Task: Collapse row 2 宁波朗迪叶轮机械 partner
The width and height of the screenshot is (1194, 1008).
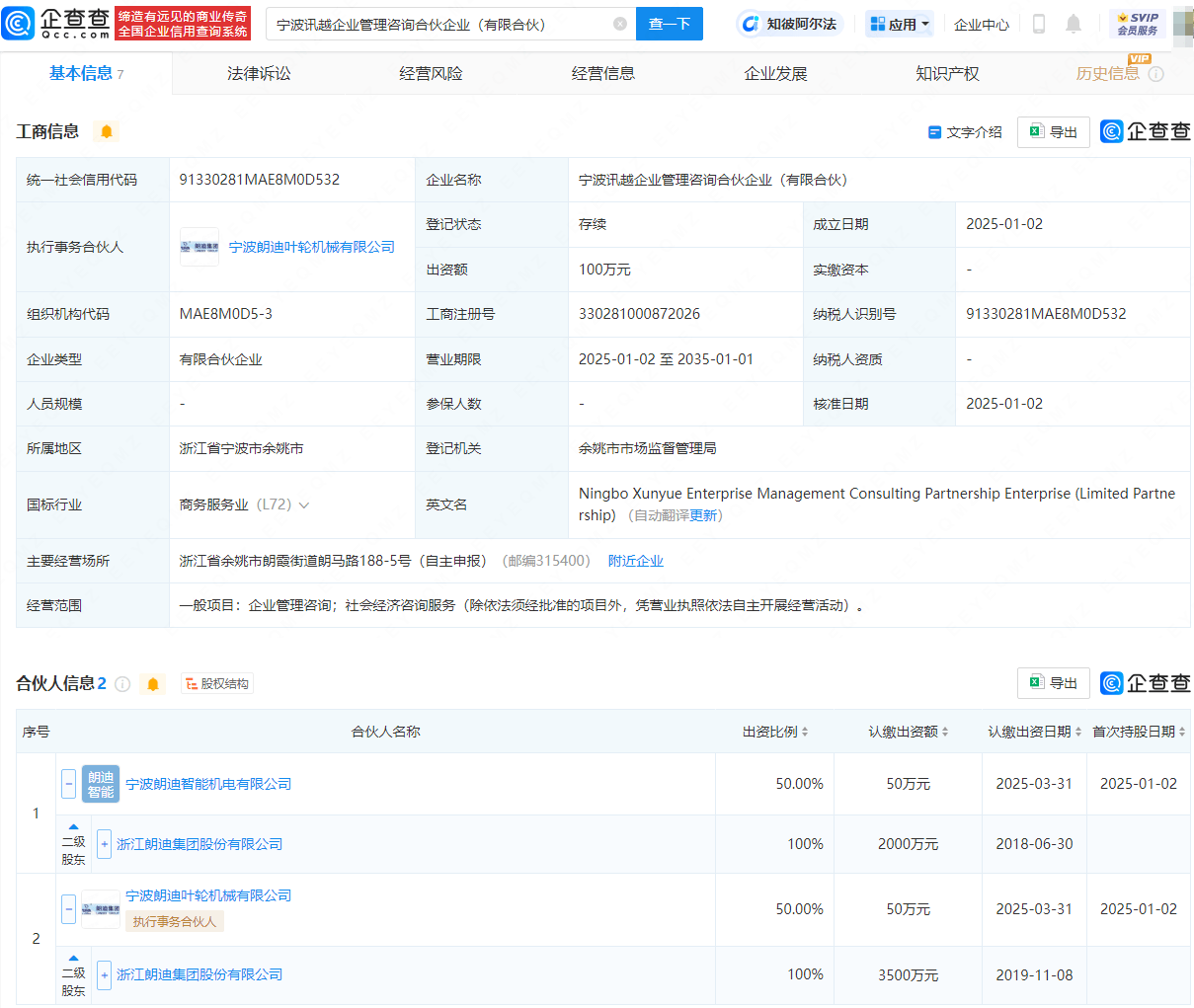Action: (x=68, y=909)
